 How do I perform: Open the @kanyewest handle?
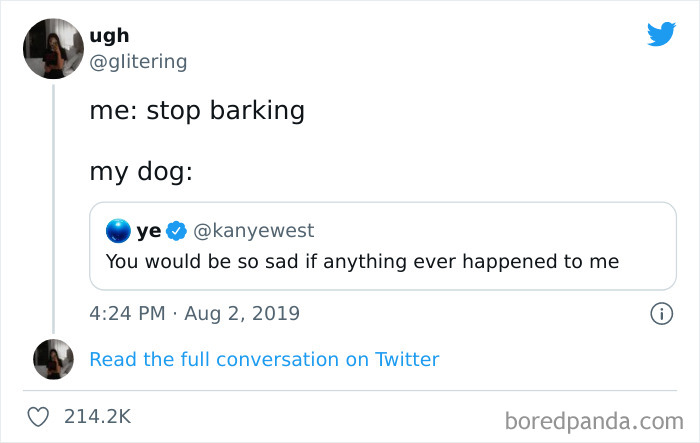254,231
